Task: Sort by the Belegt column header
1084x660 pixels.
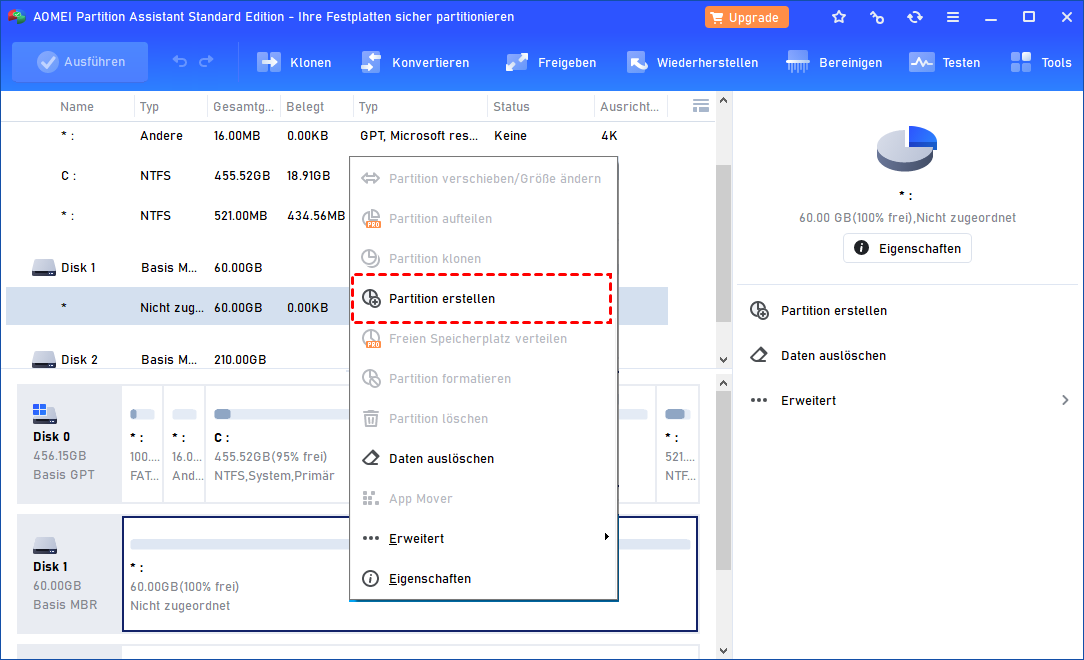Action: click(305, 106)
